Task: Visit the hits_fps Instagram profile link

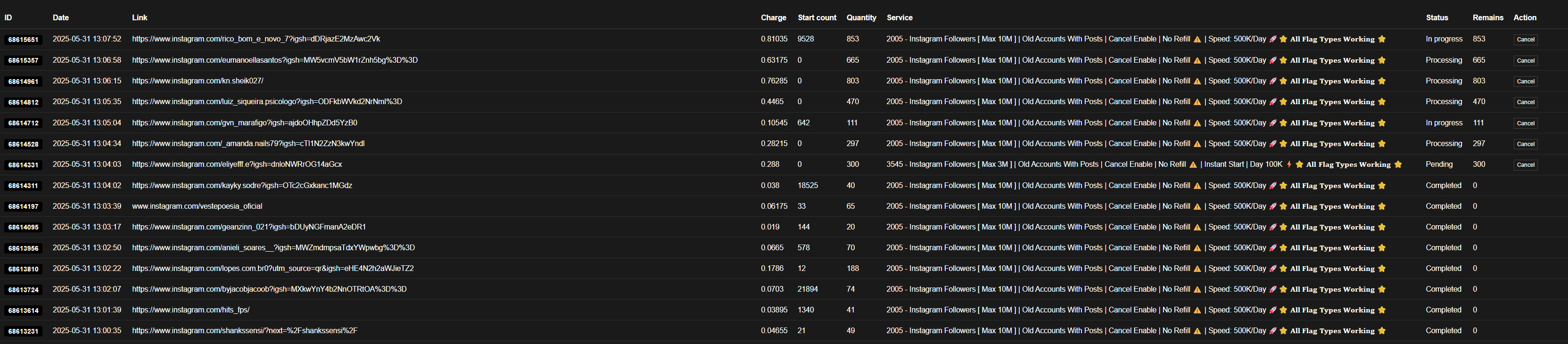Action: point(190,310)
